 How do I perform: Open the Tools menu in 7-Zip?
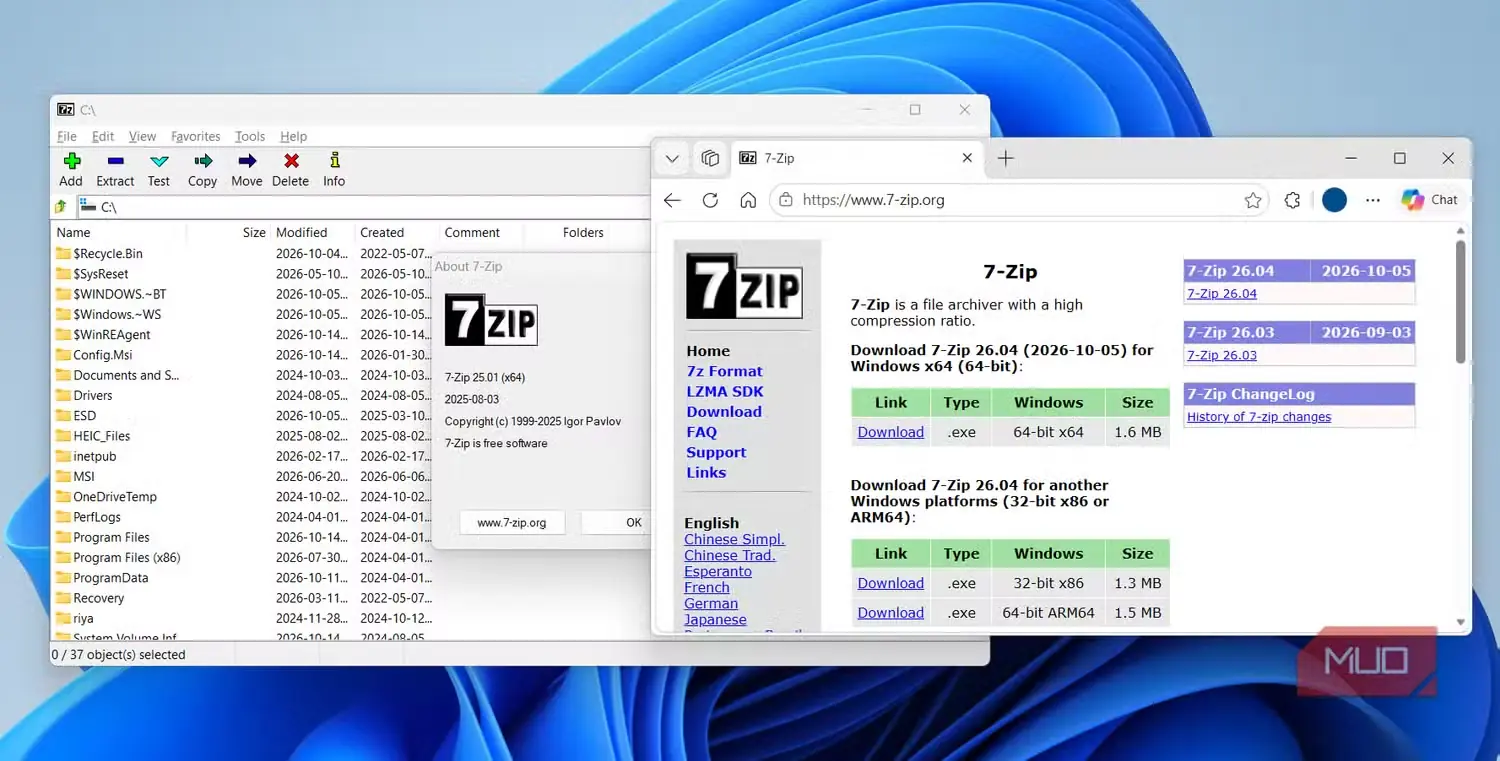[250, 136]
